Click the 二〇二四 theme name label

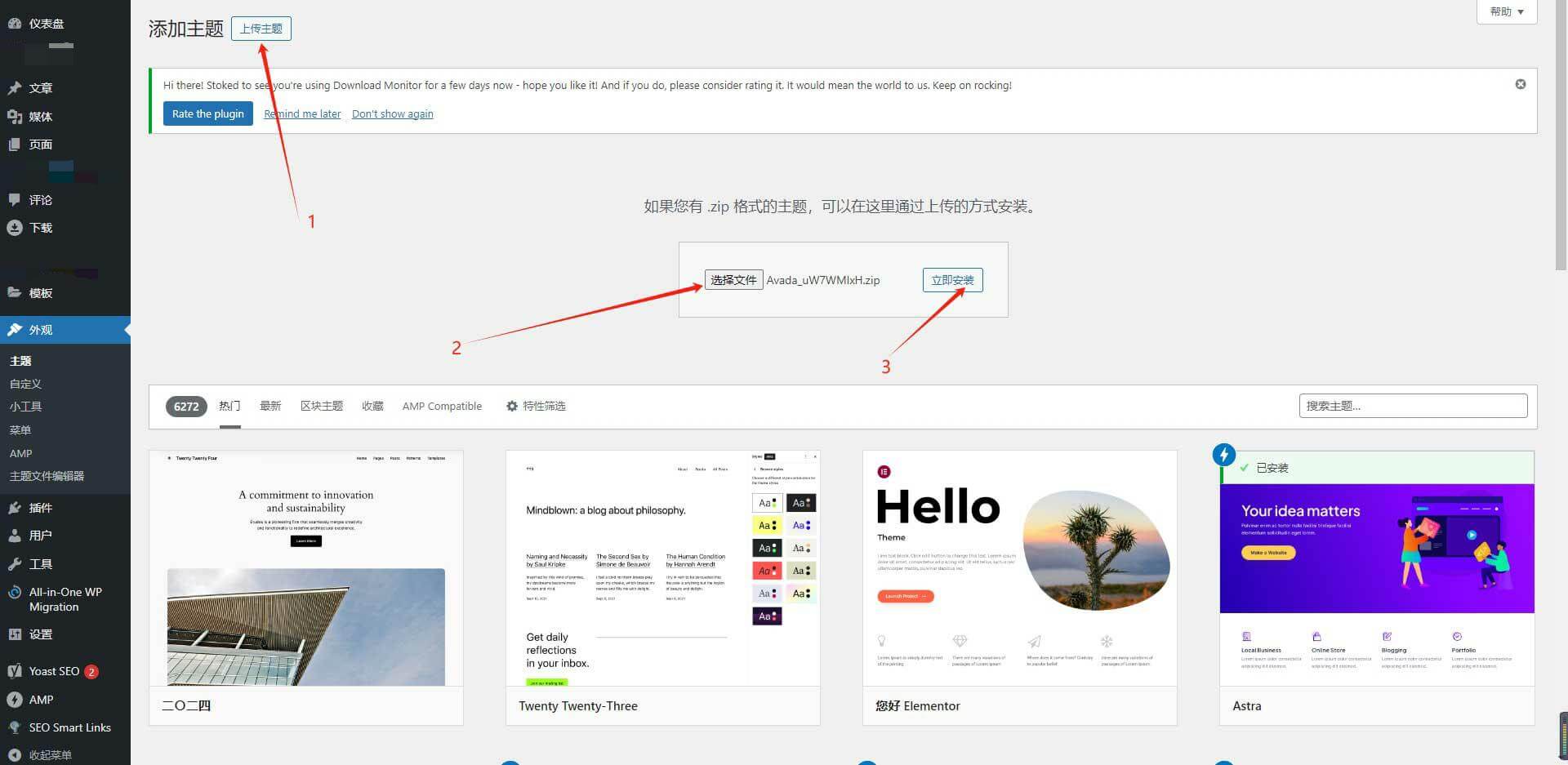click(186, 706)
